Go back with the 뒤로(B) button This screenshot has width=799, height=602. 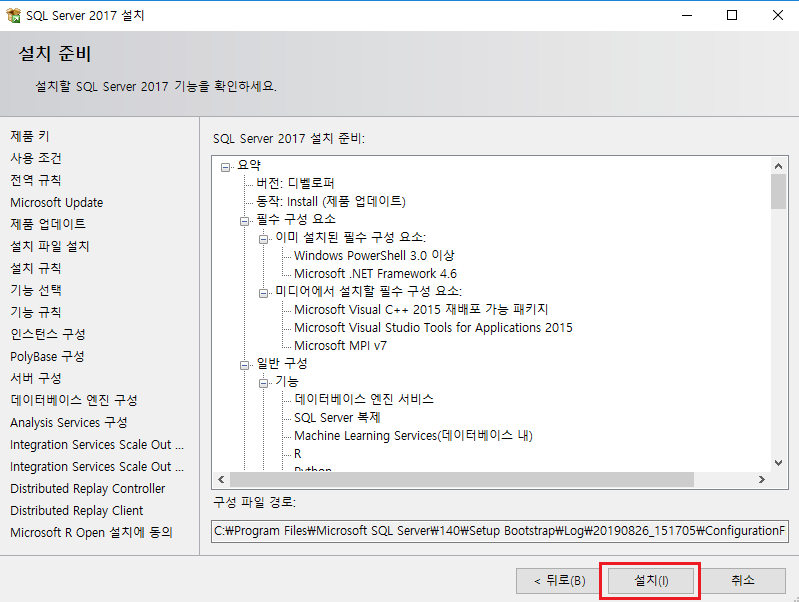560,581
